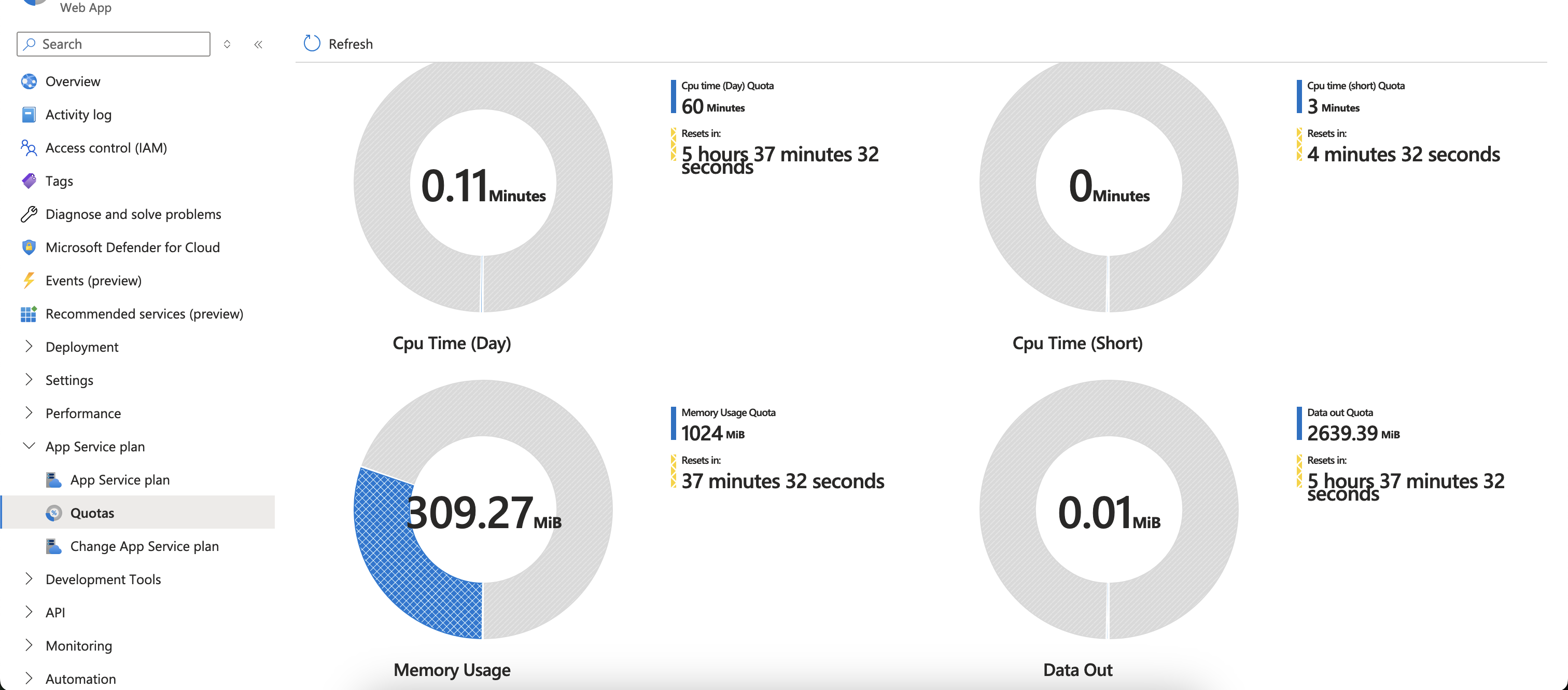This screenshot has height=690, width=1568.
Task: Open the Activity log icon
Action: pos(29,115)
